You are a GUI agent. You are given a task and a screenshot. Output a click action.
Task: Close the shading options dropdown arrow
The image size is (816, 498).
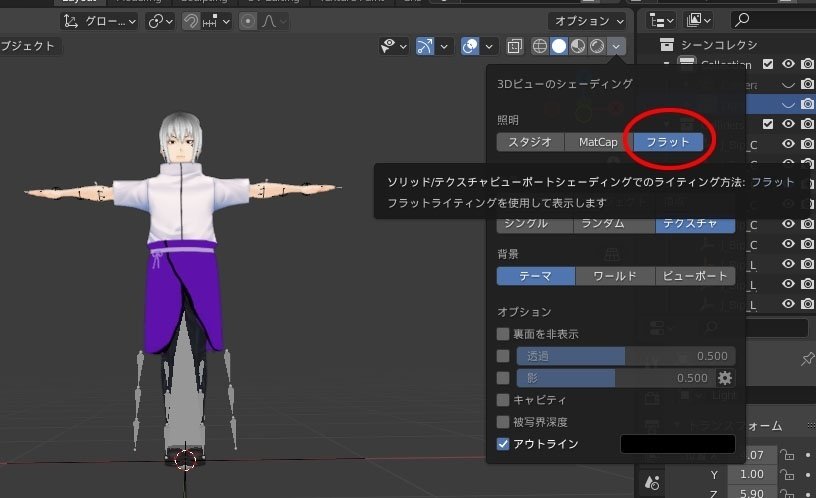(x=616, y=46)
